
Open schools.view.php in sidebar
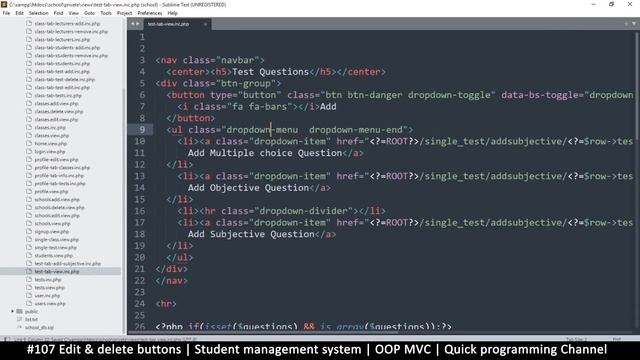[x=52, y=224]
